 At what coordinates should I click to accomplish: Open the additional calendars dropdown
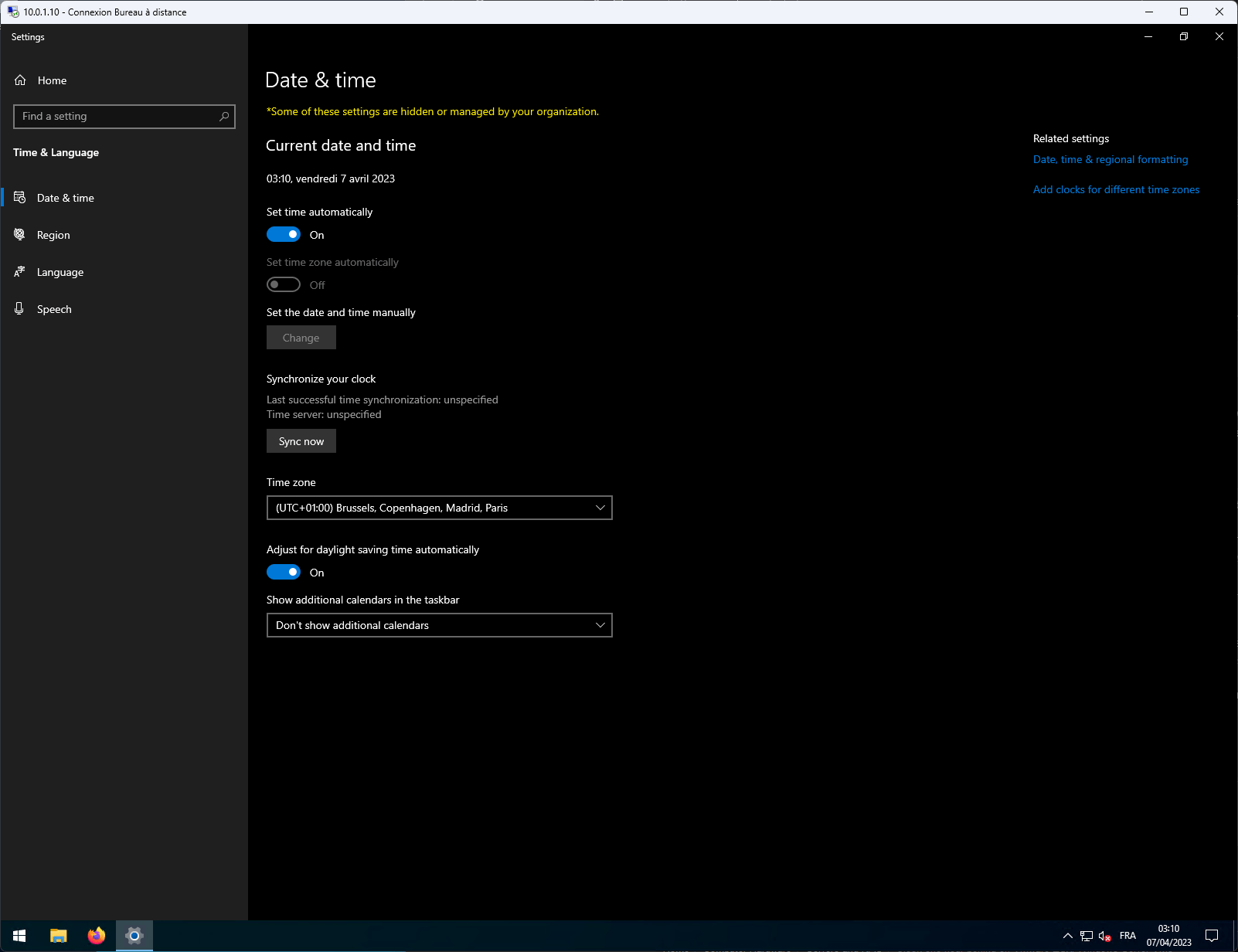(x=439, y=625)
